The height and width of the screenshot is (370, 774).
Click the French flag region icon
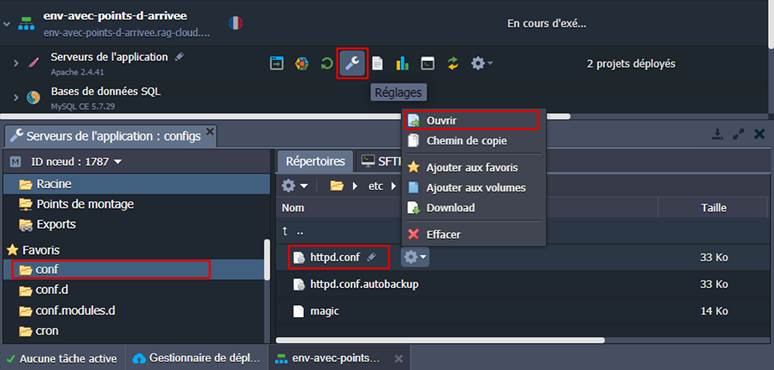pos(236,23)
